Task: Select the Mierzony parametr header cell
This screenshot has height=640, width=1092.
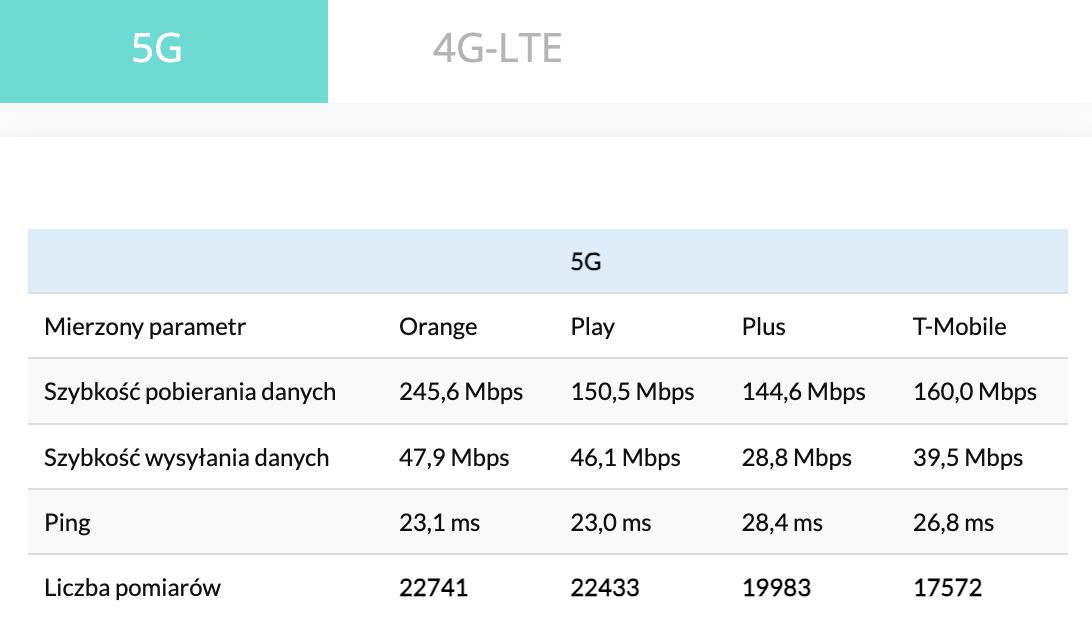Action: pos(145,327)
